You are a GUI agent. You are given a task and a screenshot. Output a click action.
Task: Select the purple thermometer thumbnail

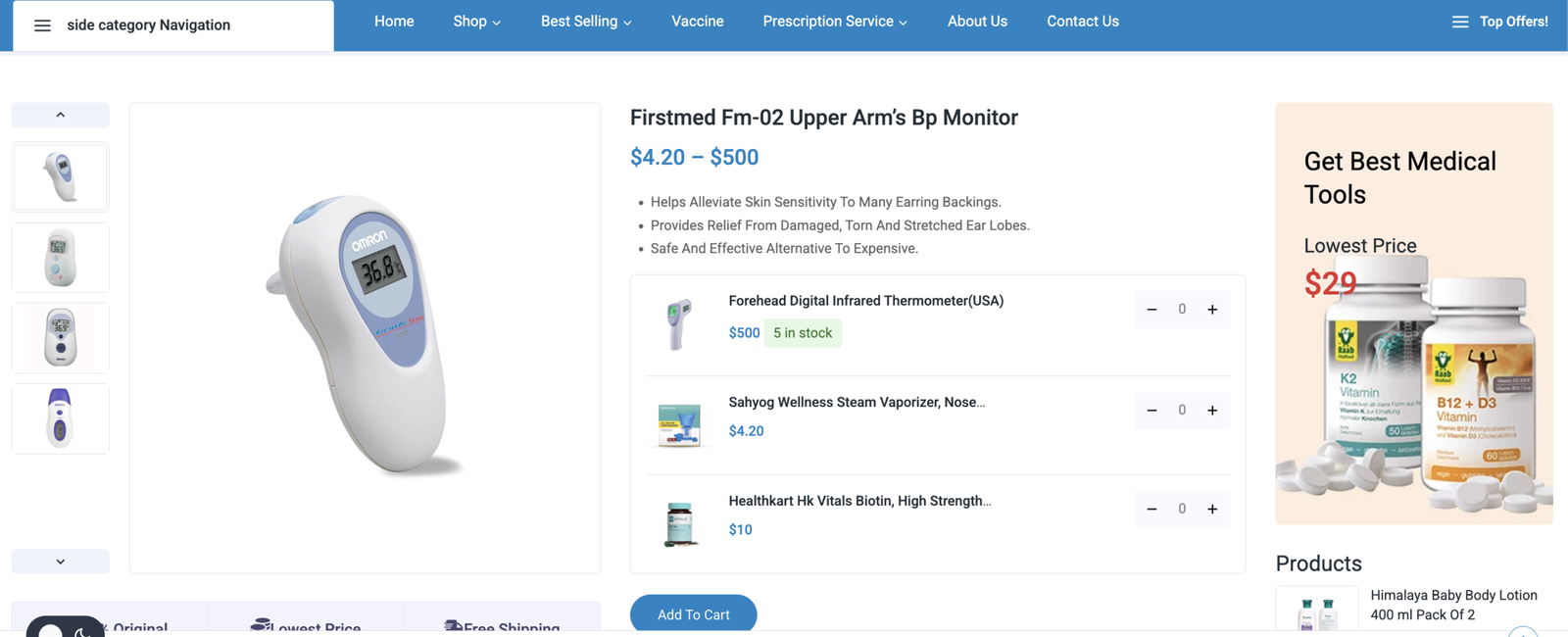pos(61,418)
